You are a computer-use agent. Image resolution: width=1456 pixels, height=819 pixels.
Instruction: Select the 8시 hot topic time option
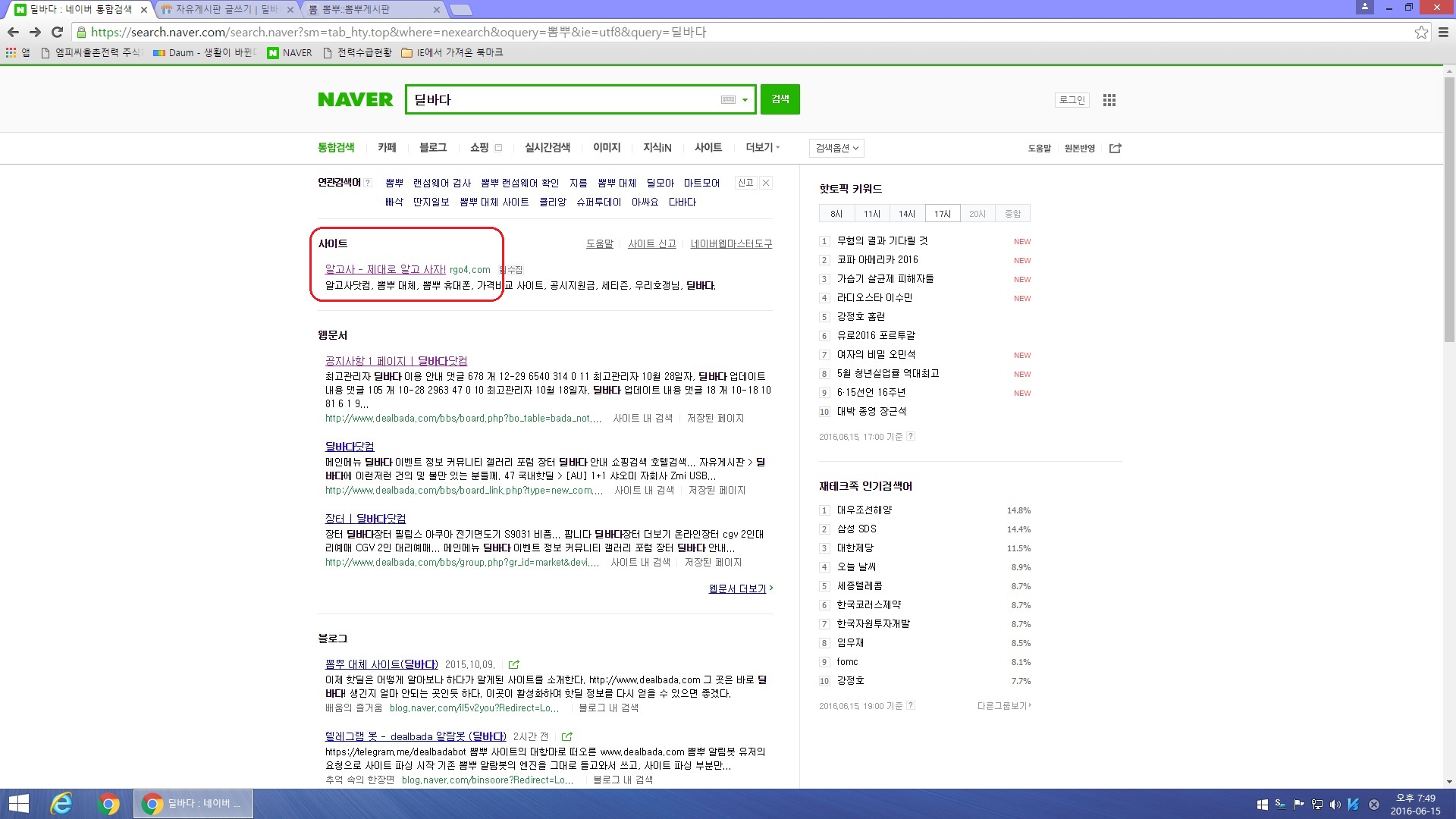pos(836,214)
